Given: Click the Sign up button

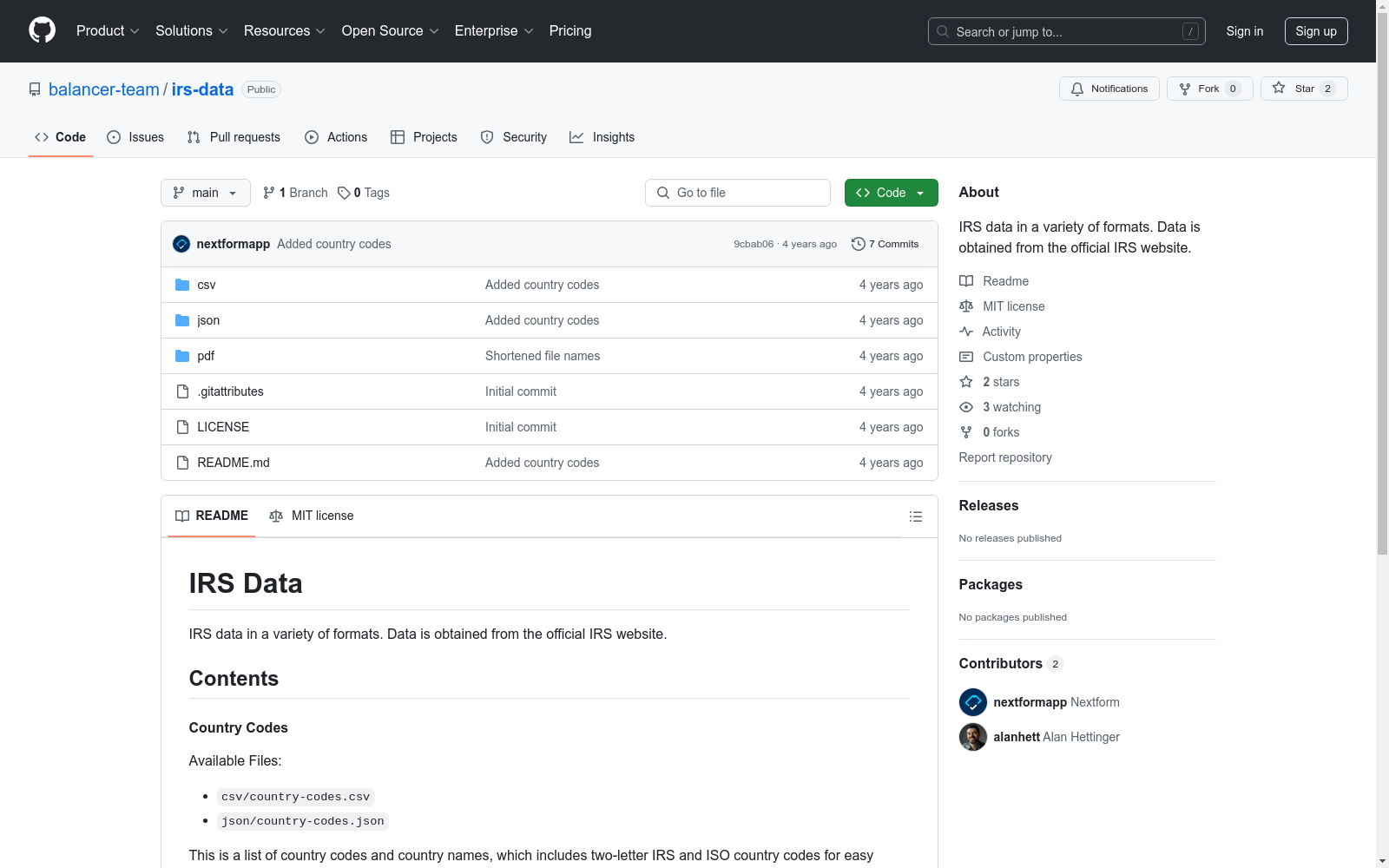Looking at the screenshot, I should tap(1316, 31).
